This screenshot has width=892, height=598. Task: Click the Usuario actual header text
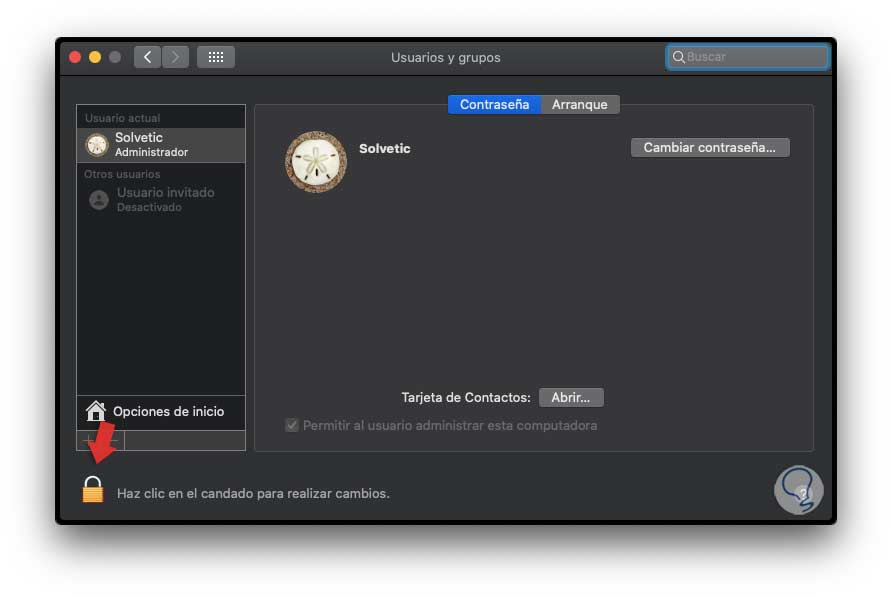pos(122,118)
